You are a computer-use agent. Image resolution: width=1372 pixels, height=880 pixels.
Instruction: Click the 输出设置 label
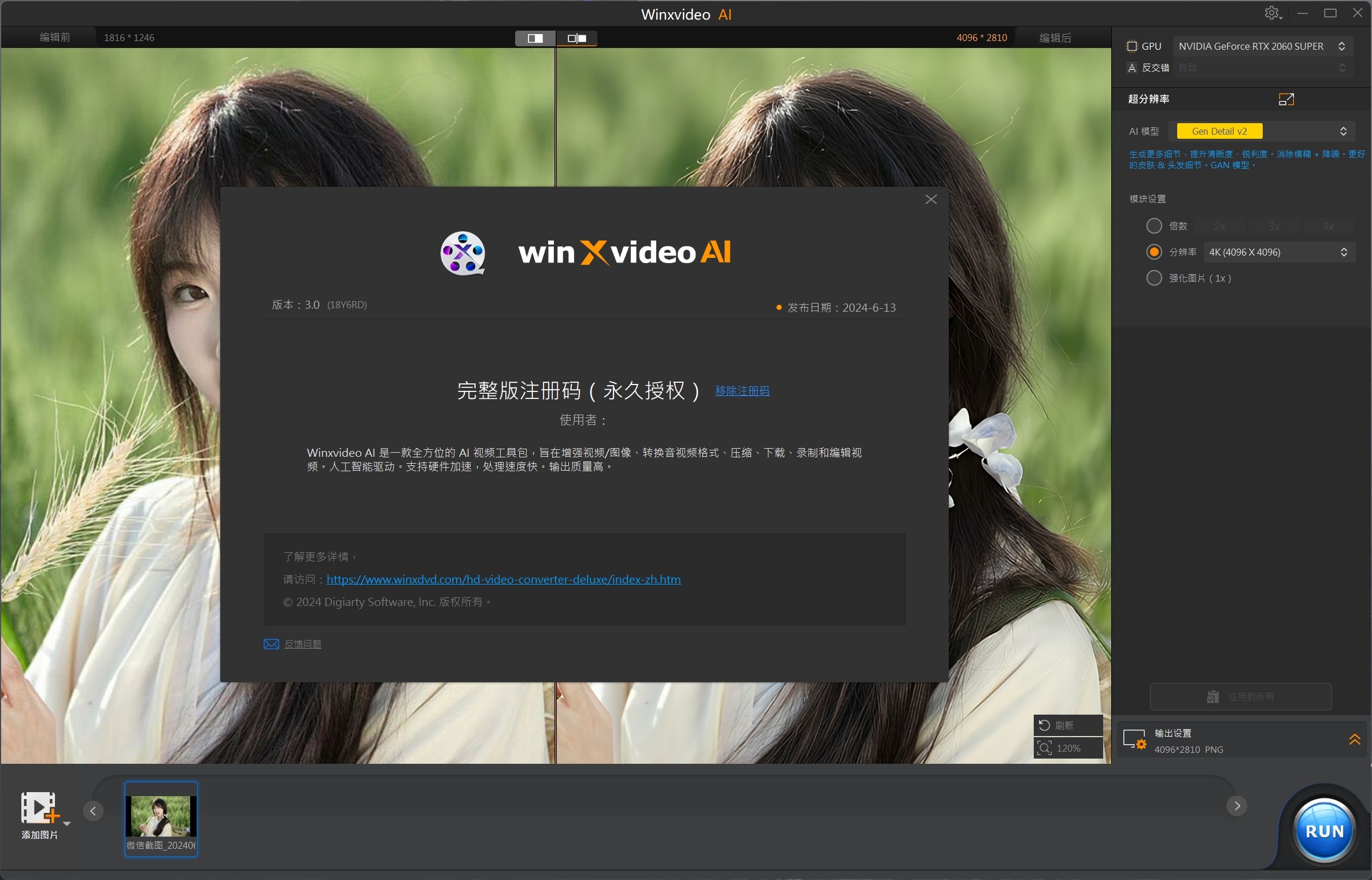point(1173,733)
